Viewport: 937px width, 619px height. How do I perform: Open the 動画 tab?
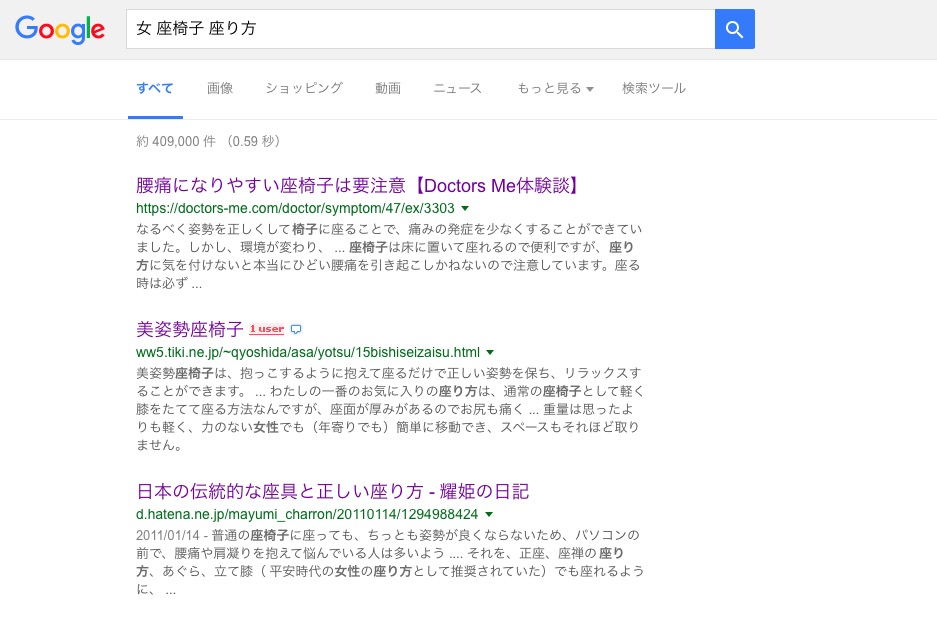(x=388, y=88)
